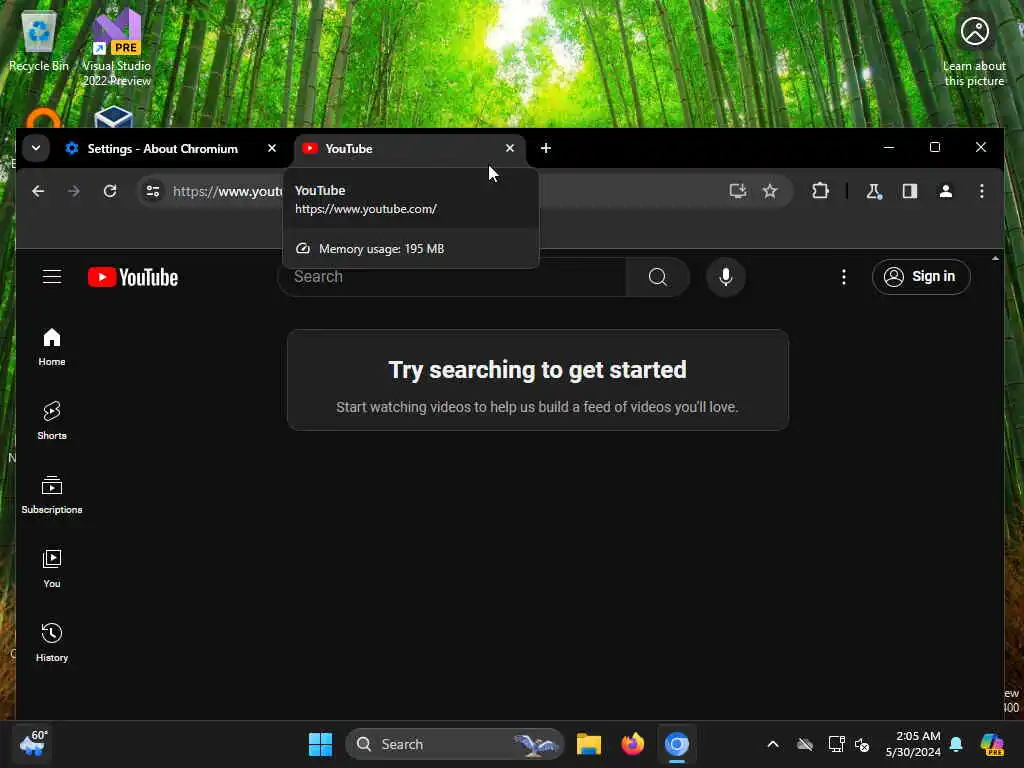Open Subscriptions in YouTube sidebar
The image size is (1024, 768).
(x=52, y=495)
